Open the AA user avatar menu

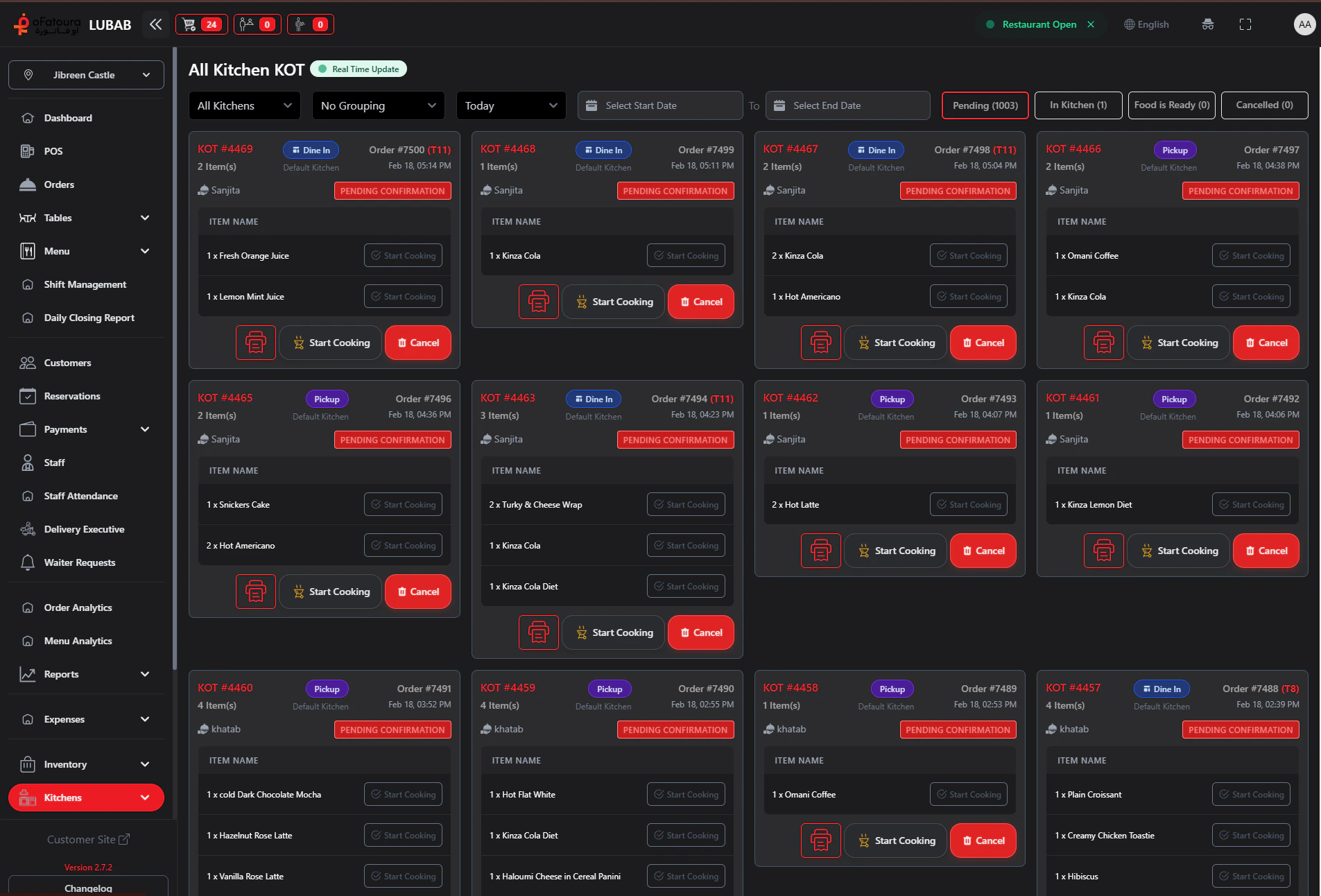1304,24
